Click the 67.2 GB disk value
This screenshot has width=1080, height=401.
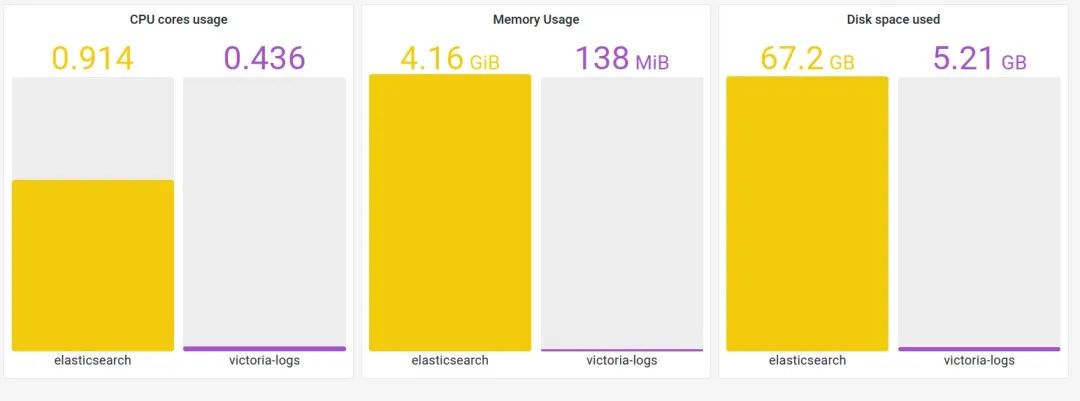807,58
